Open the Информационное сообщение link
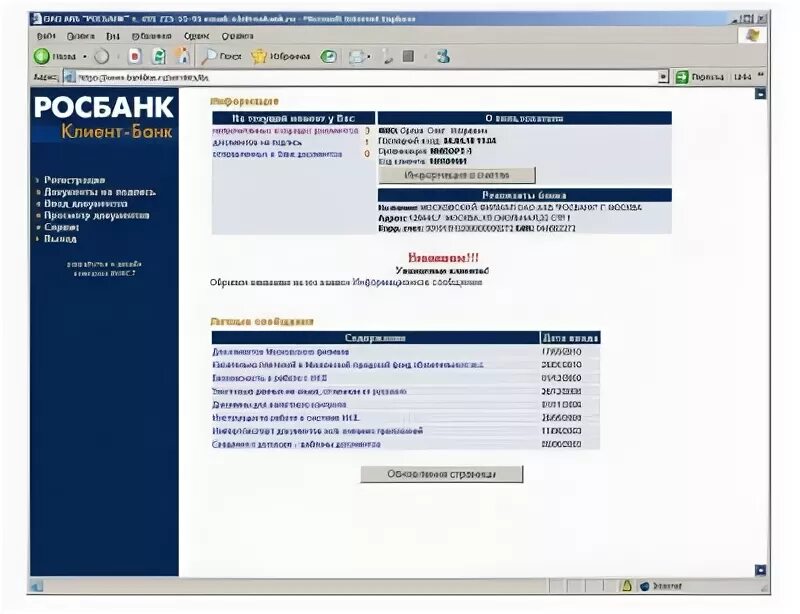 (x=417, y=282)
